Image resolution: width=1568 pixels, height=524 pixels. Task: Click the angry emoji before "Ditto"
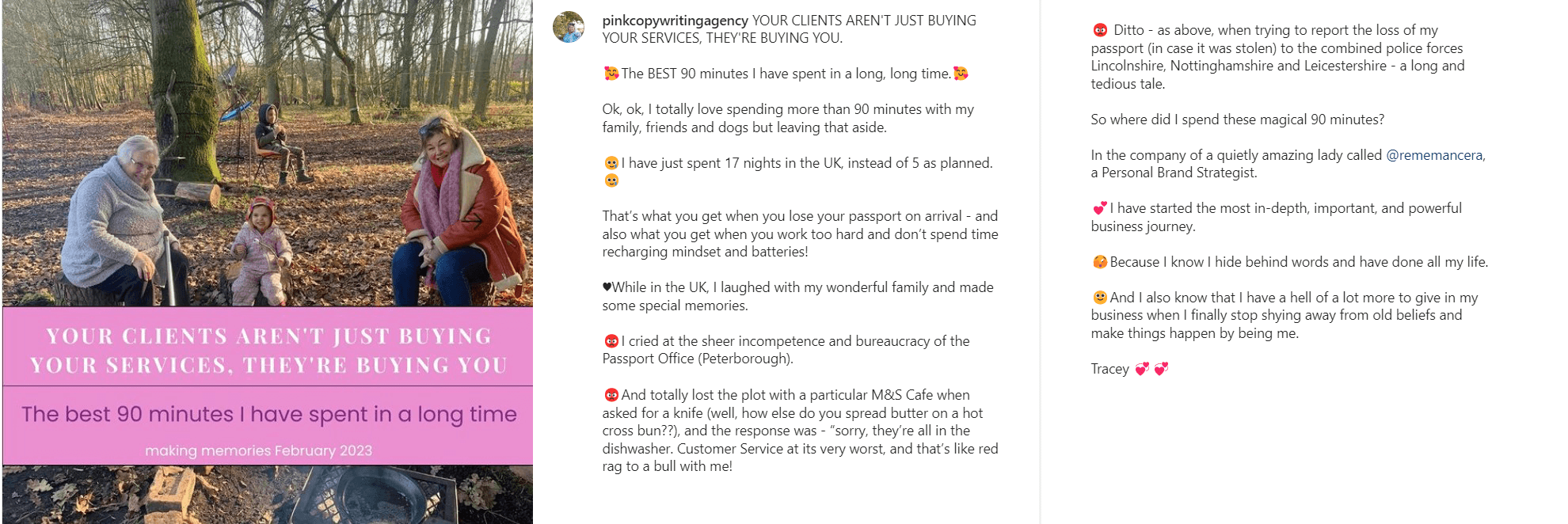pyautogui.click(x=1100, y=30)
